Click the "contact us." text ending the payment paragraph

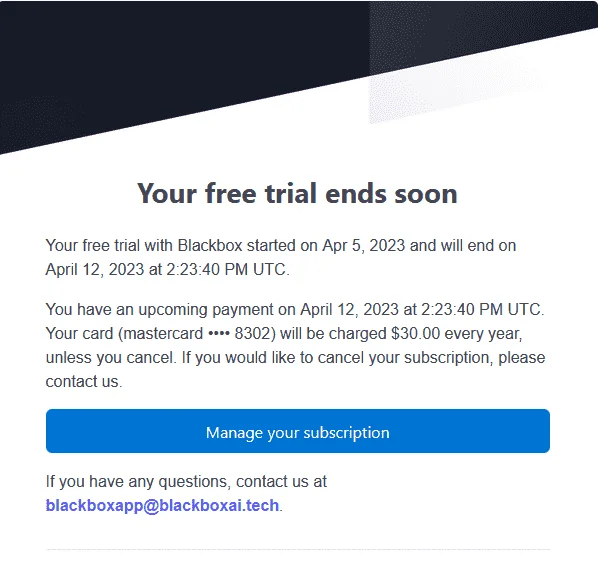[84, 381]
